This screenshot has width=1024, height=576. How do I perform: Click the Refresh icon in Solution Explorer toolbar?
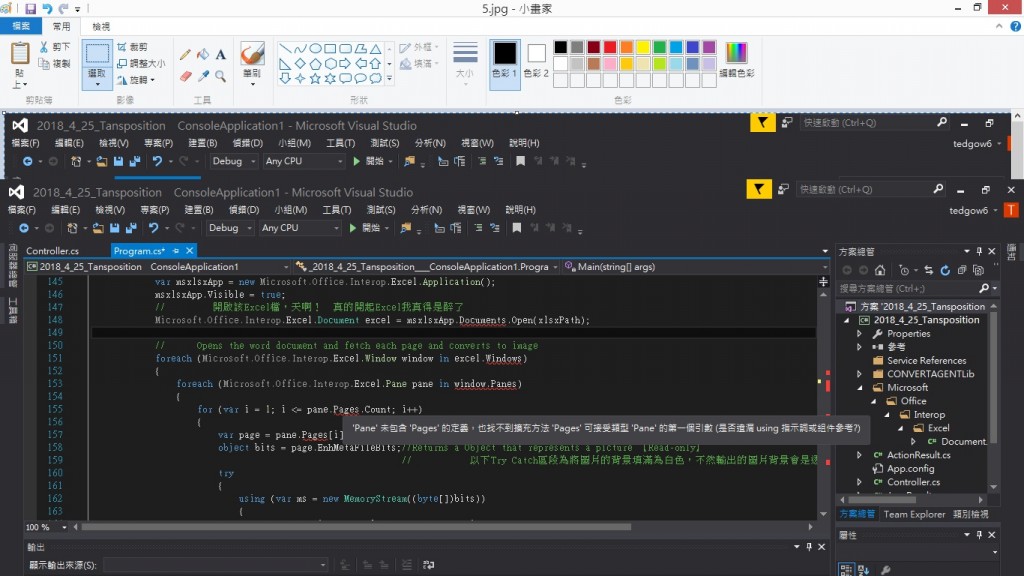[x=945, y=270]
